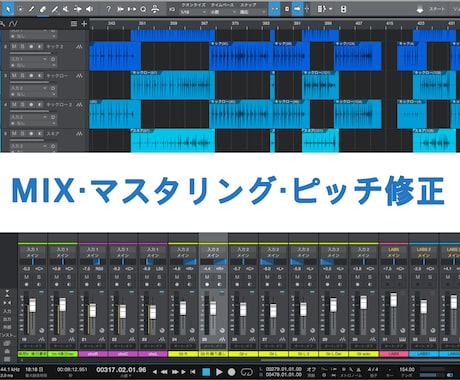Start playback with the Play button
460x380 pixels.
point(219,372)
